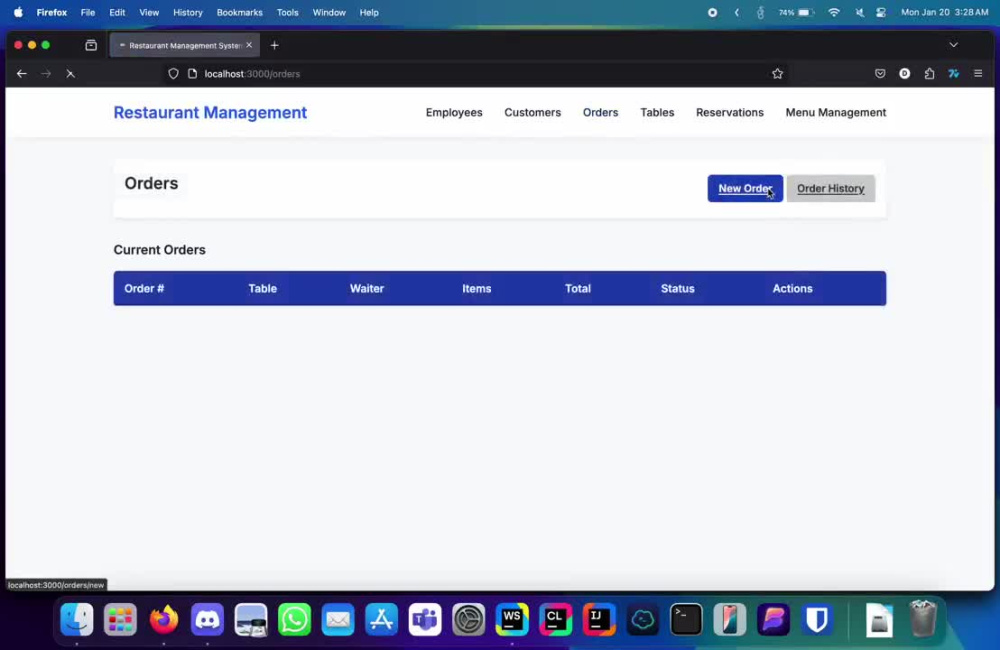
Task: Select Orders in the navigation bar
Action: [600, 112]
